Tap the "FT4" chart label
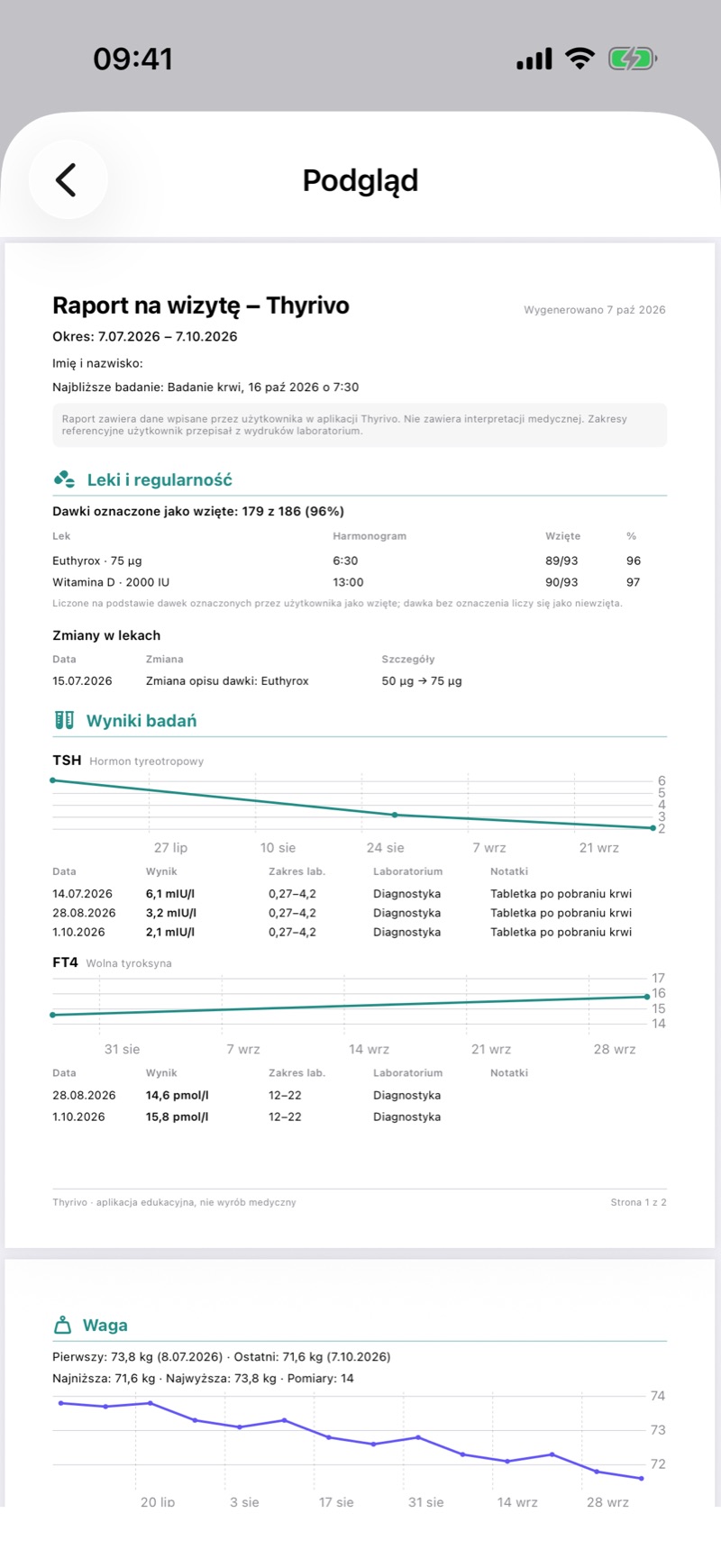 coord(65,962)
